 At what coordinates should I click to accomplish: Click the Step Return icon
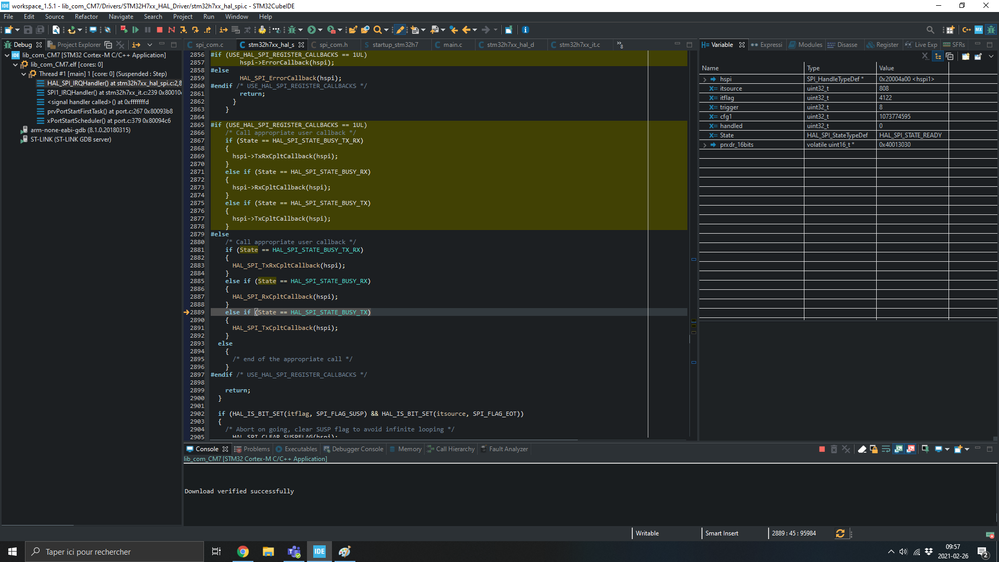pyautogui.click(x=207, y=30)
